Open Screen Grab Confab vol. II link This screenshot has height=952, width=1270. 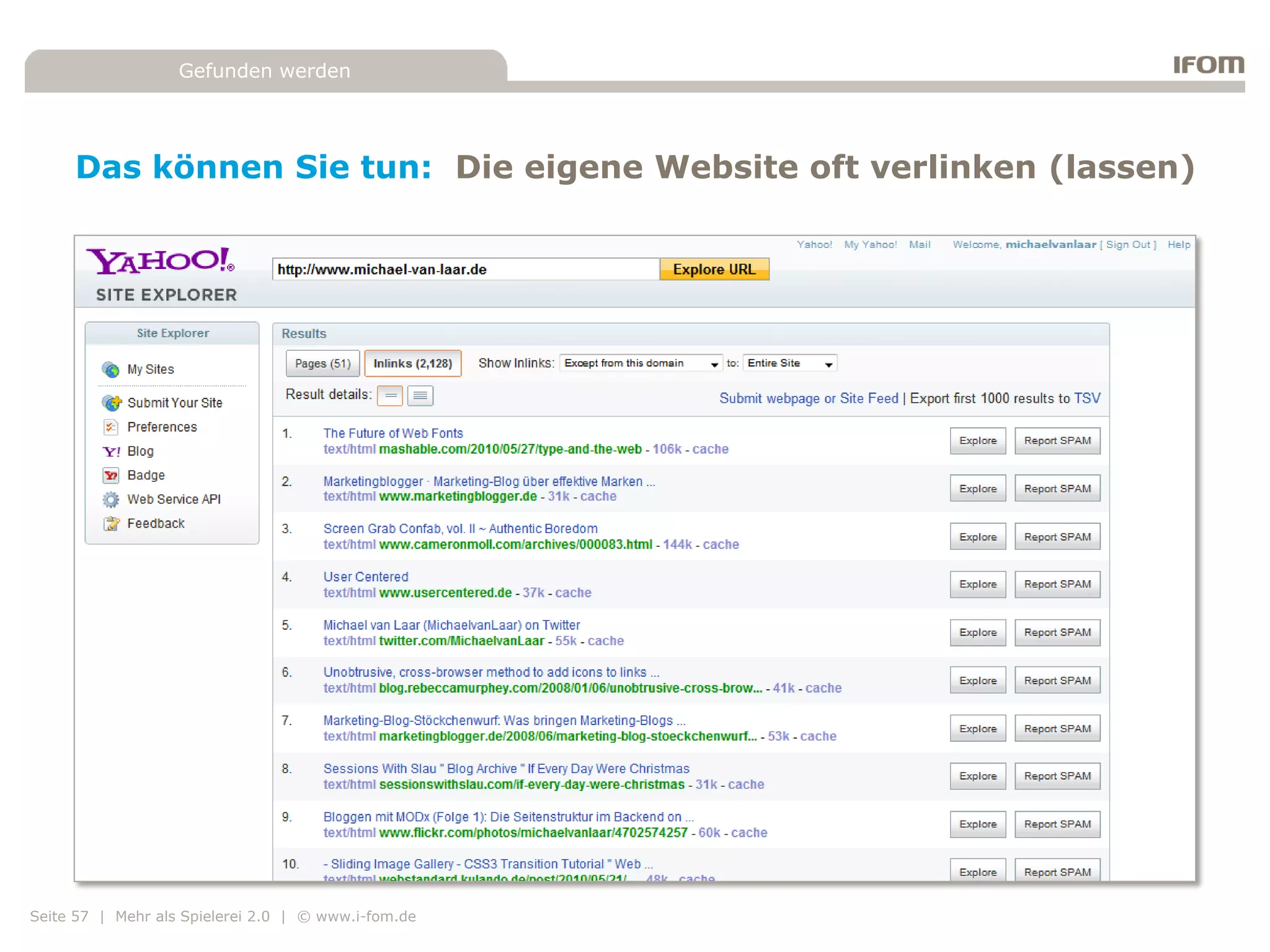click(460, 529)
